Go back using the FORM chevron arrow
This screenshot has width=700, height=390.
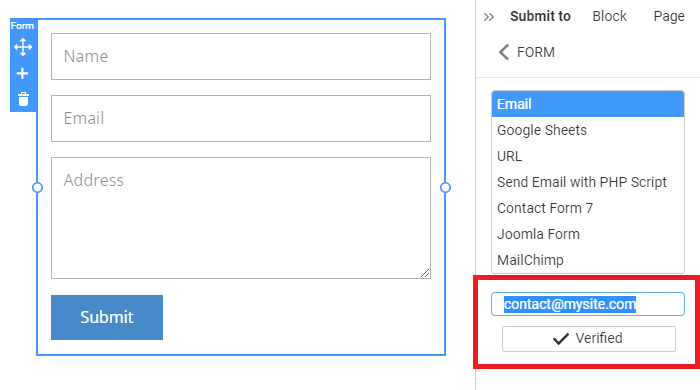[504, 52]
